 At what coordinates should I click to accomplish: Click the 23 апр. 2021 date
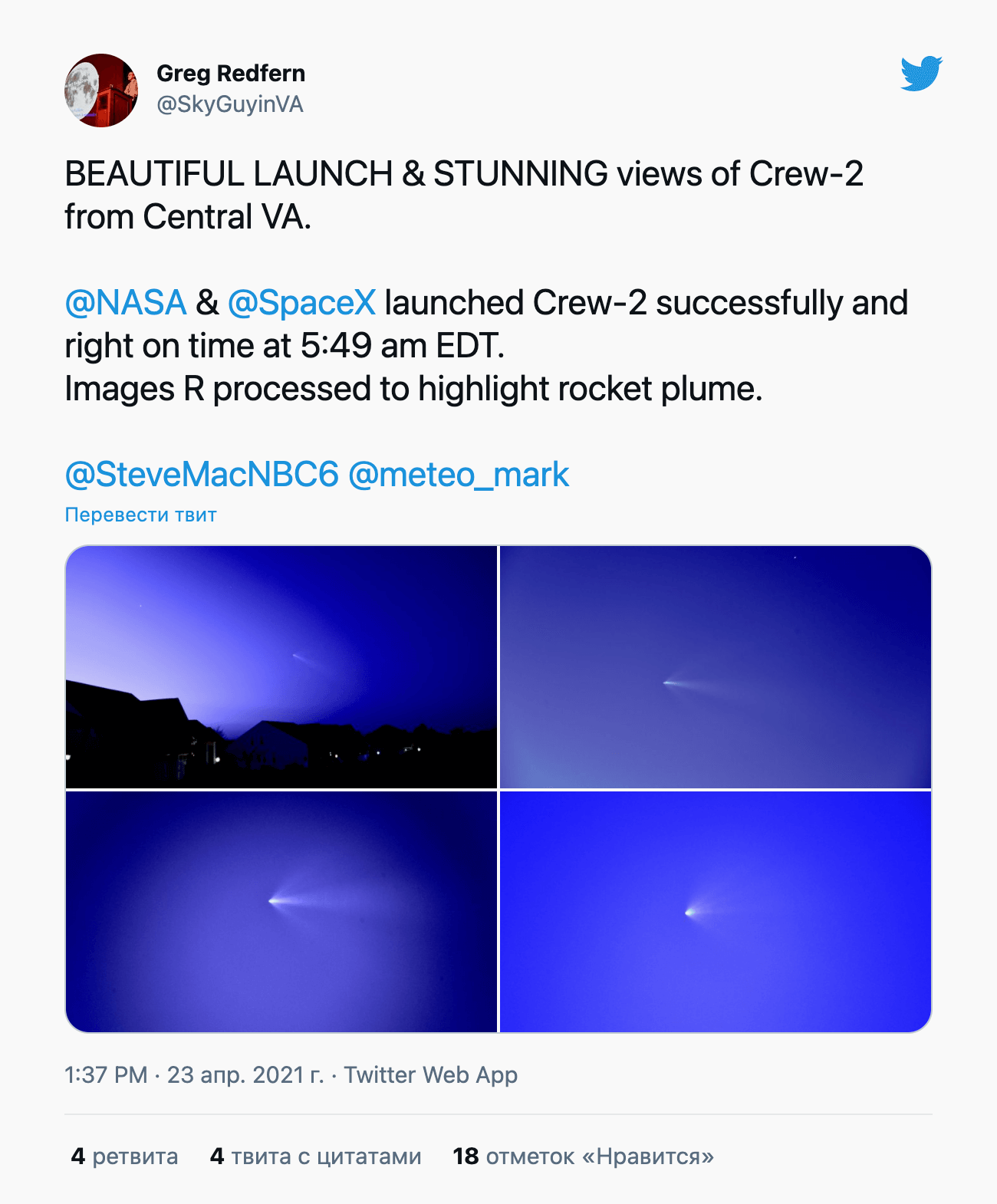pos(245,1075)
